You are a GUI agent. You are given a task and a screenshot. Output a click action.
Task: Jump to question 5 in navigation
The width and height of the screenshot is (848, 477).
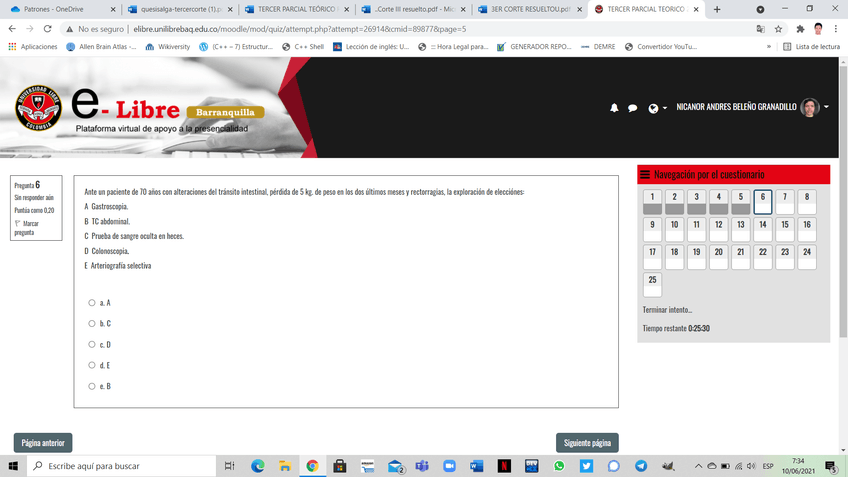[x=740, y=202]
